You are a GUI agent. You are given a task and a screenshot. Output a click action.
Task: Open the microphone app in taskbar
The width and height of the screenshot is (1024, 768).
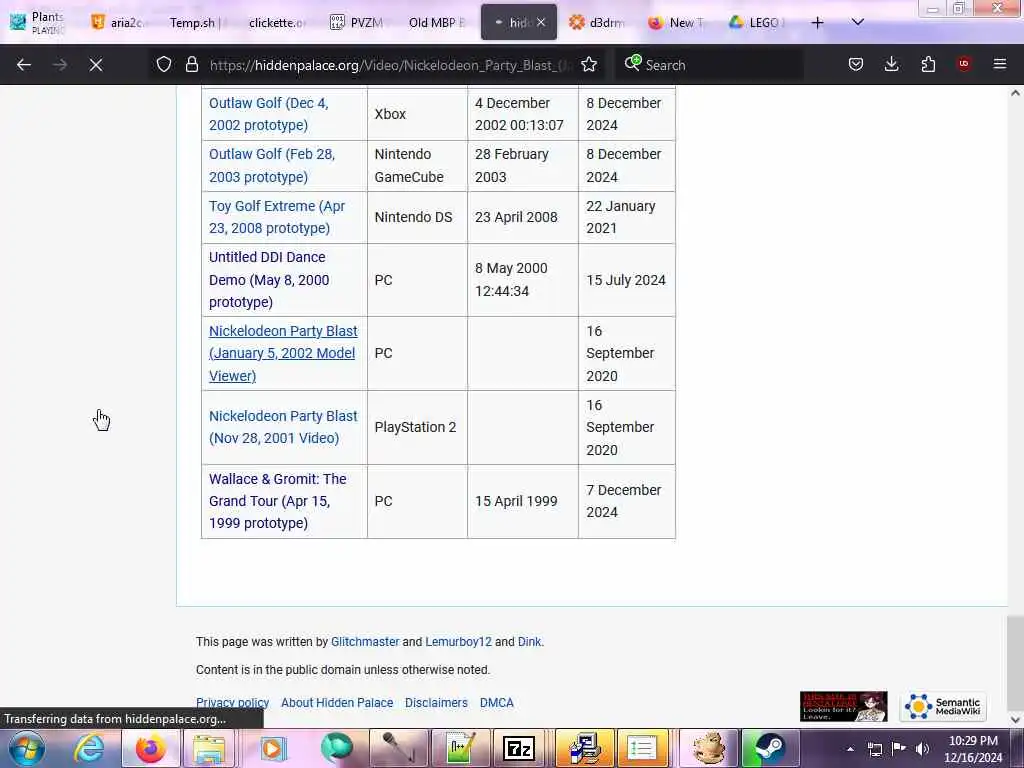397,748
